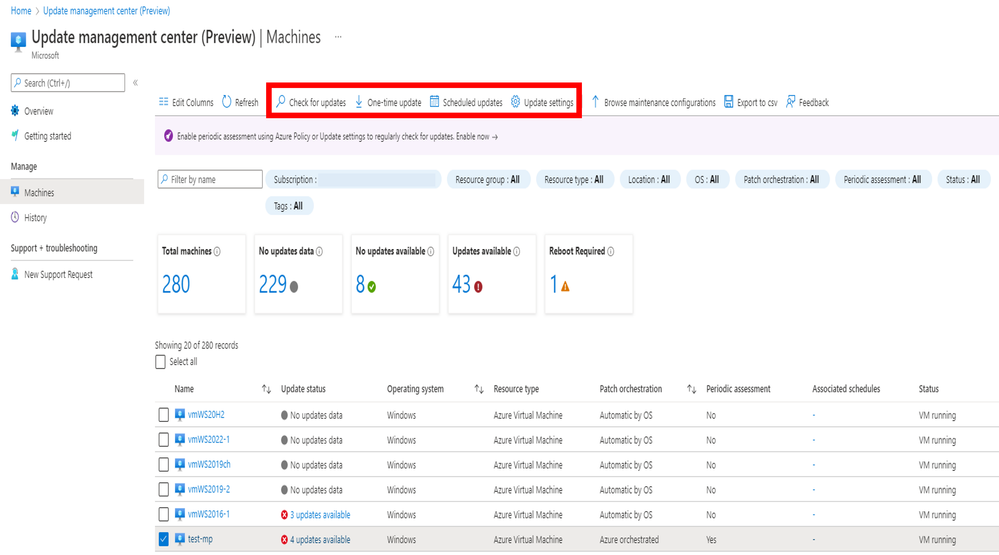The image size is (999, 555).
Task: Focus the Search (Ctrl+/) sidebar box
Action: coord(68,83)
